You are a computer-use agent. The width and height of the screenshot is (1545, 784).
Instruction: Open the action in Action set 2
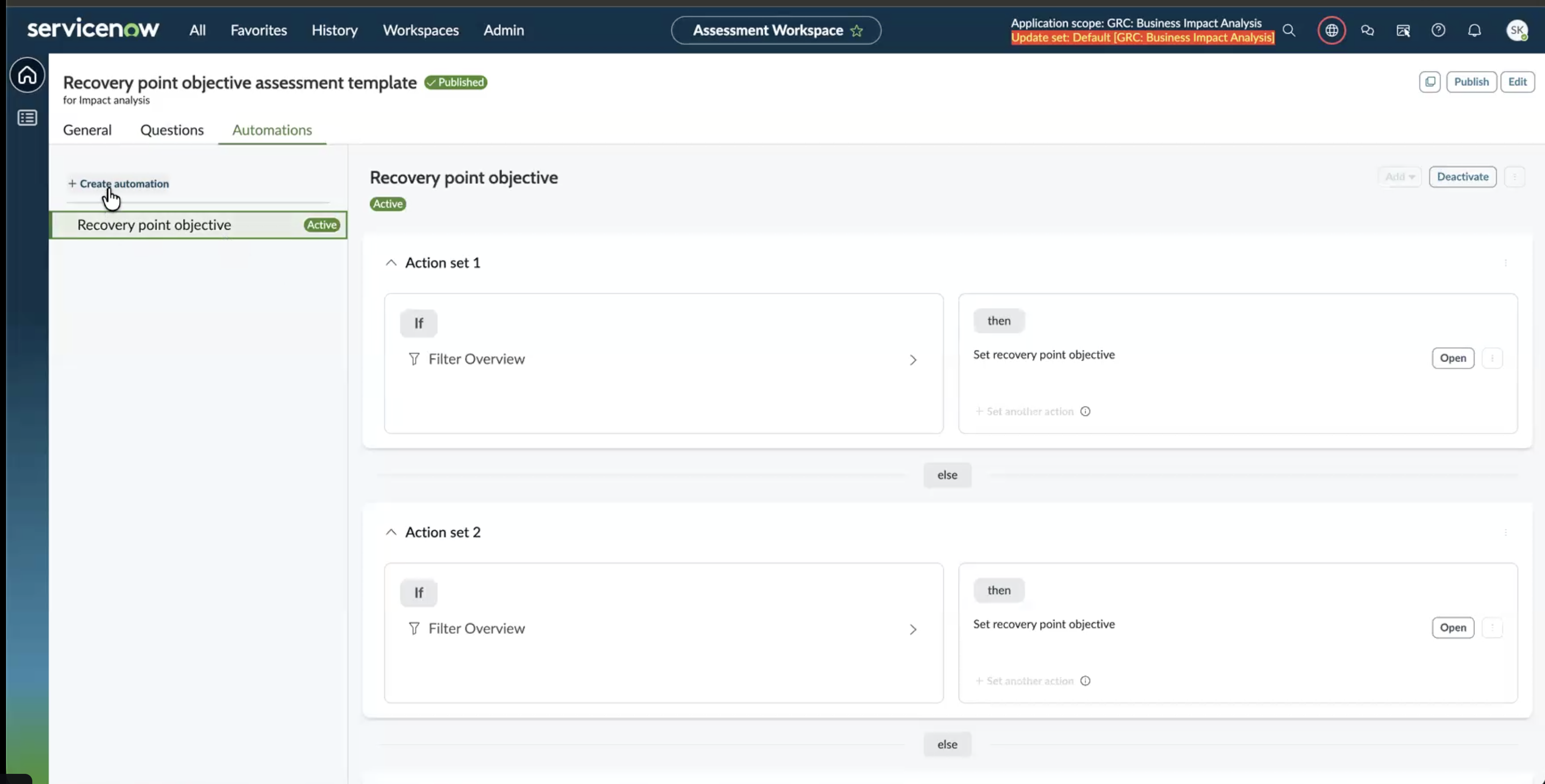pos(1453,628)
